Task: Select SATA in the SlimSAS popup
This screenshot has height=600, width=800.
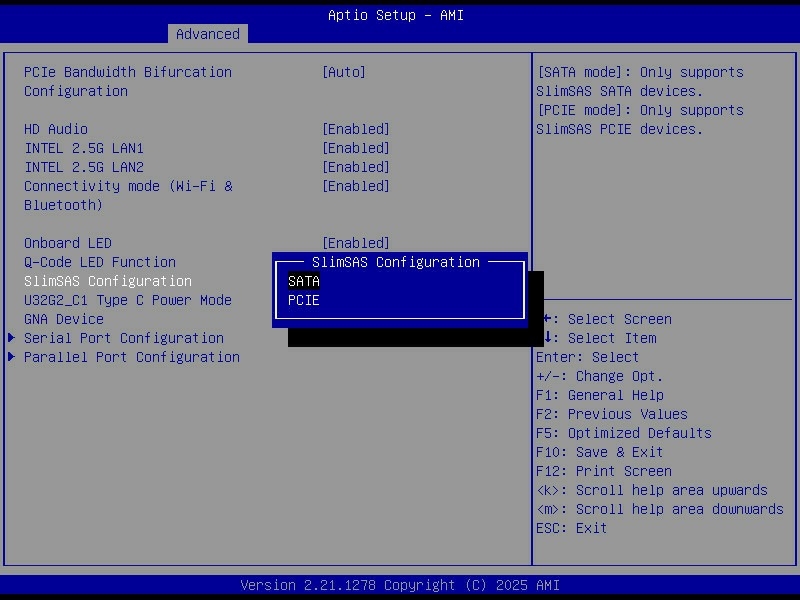Action: coord(304,281)
